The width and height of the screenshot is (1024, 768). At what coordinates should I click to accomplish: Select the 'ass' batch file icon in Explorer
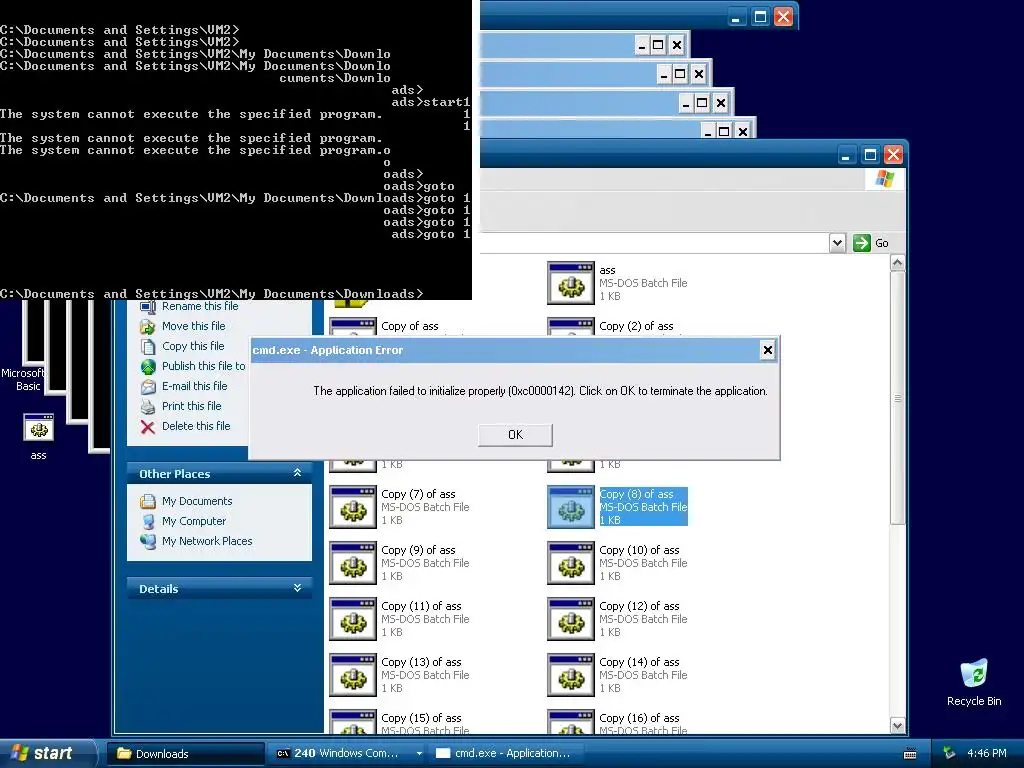point(571,283)
